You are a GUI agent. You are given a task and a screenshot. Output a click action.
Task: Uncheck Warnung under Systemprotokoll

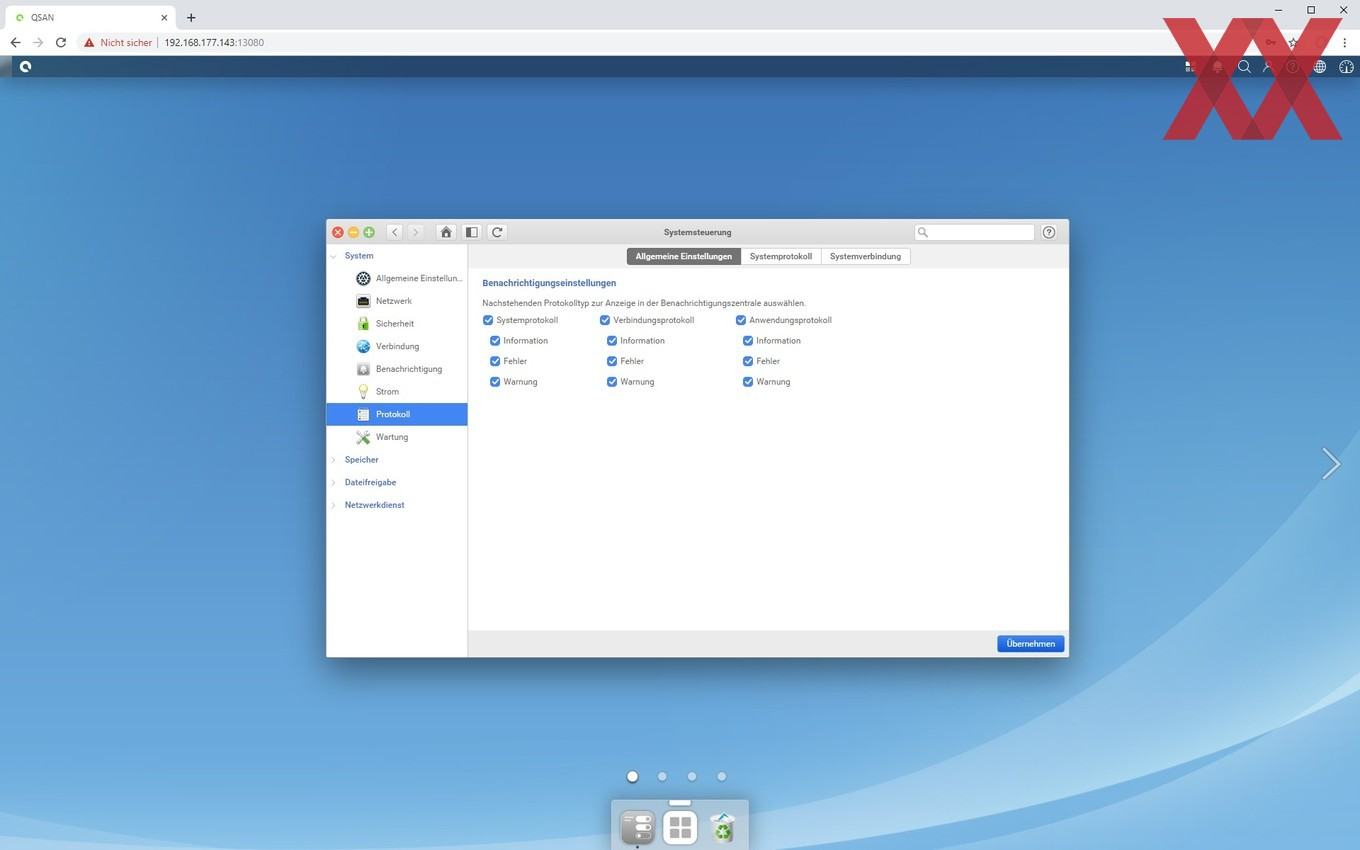click(495, 382)
